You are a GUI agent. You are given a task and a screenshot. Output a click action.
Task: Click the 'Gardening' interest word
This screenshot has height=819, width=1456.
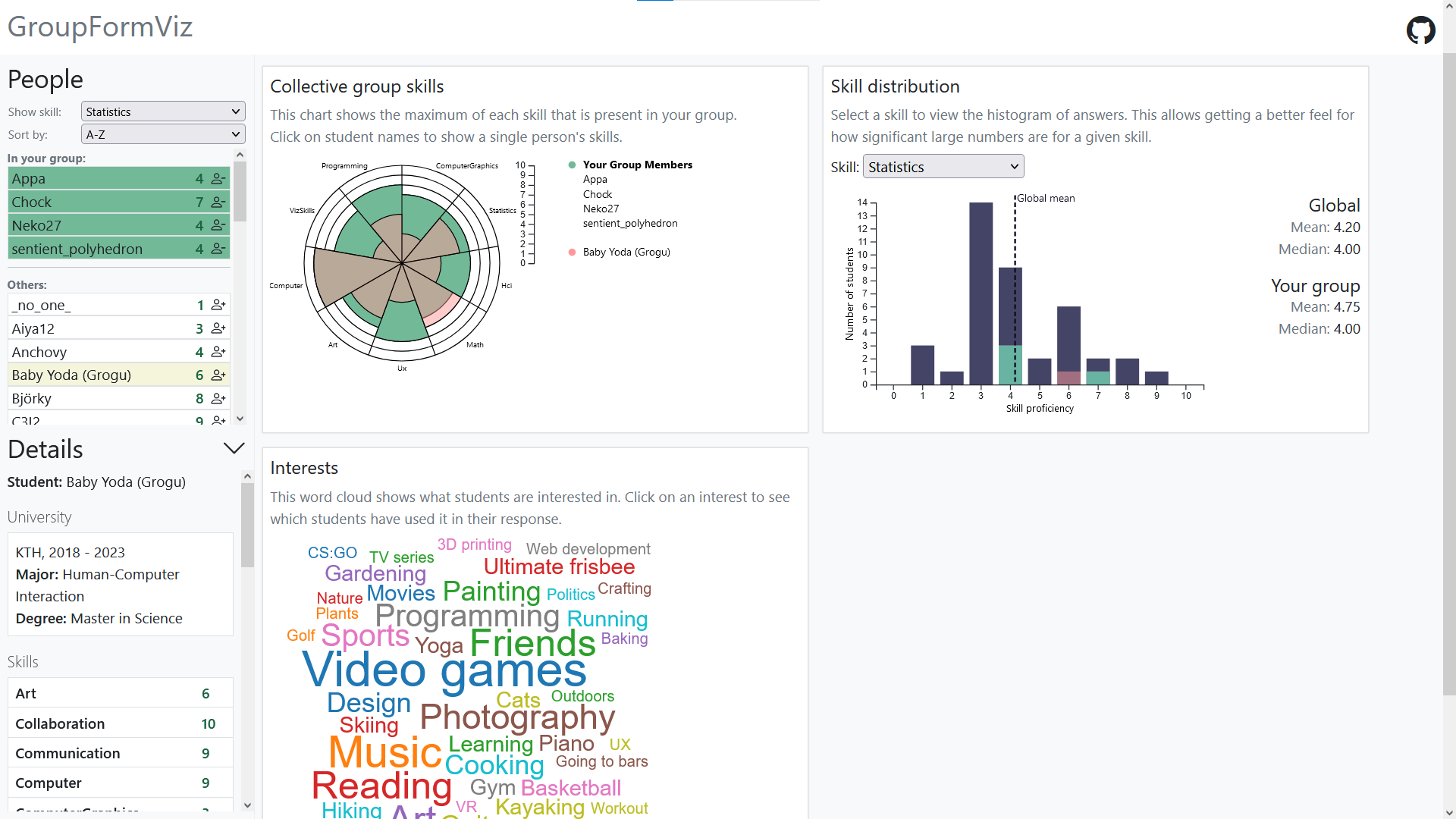pos(375,573)
